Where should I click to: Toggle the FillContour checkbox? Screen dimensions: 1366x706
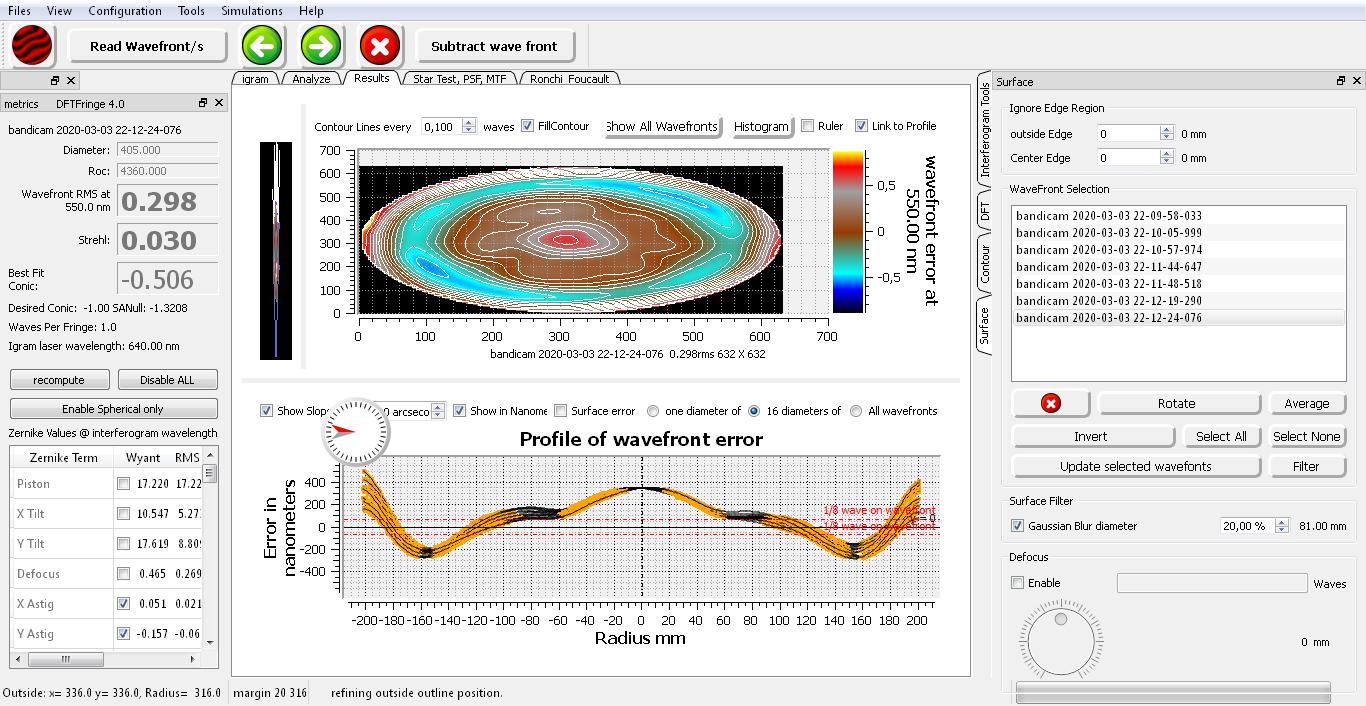[529, 126]
